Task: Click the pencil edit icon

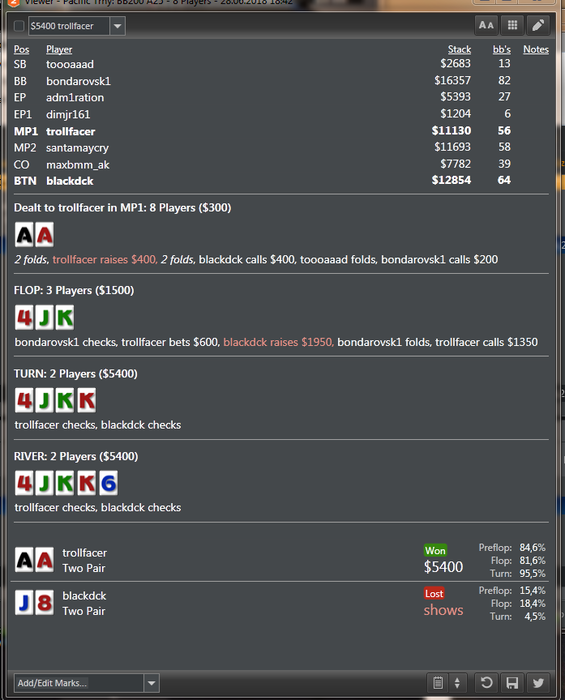Action: click(538, 25)
